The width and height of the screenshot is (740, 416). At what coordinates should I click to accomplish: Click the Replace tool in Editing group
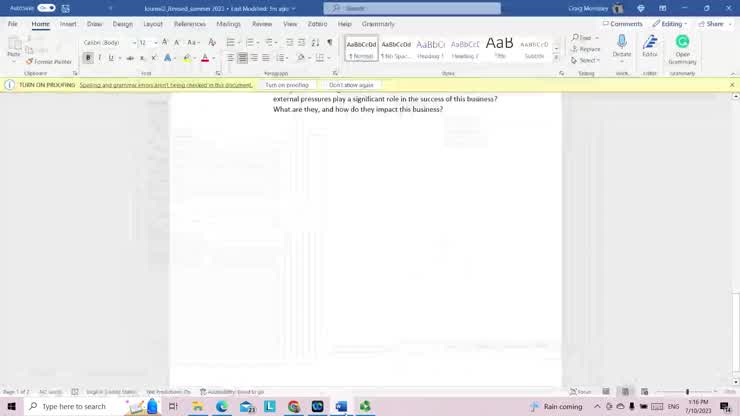pos(589,49)
